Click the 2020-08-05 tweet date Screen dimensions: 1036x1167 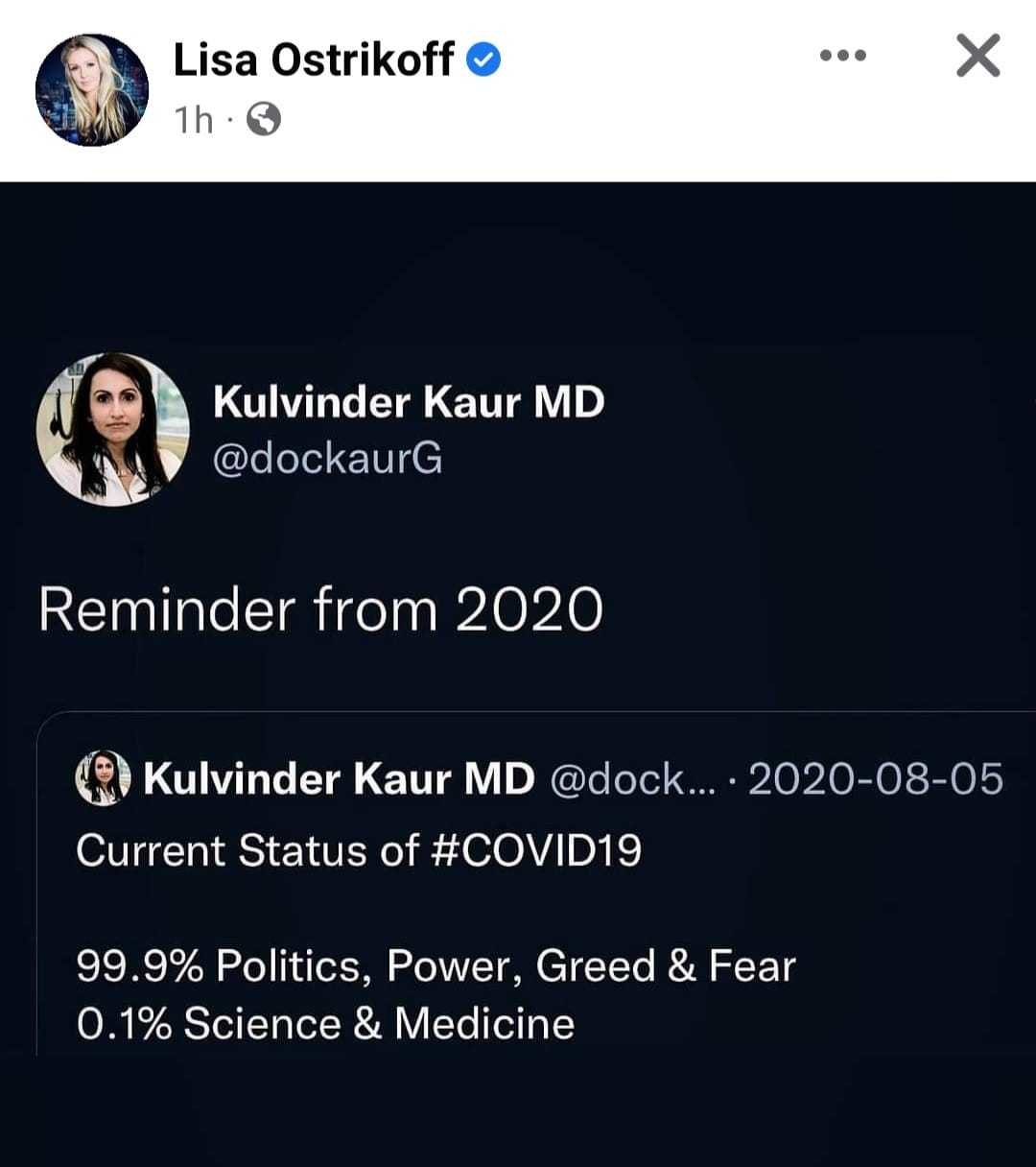coord(875,779)
